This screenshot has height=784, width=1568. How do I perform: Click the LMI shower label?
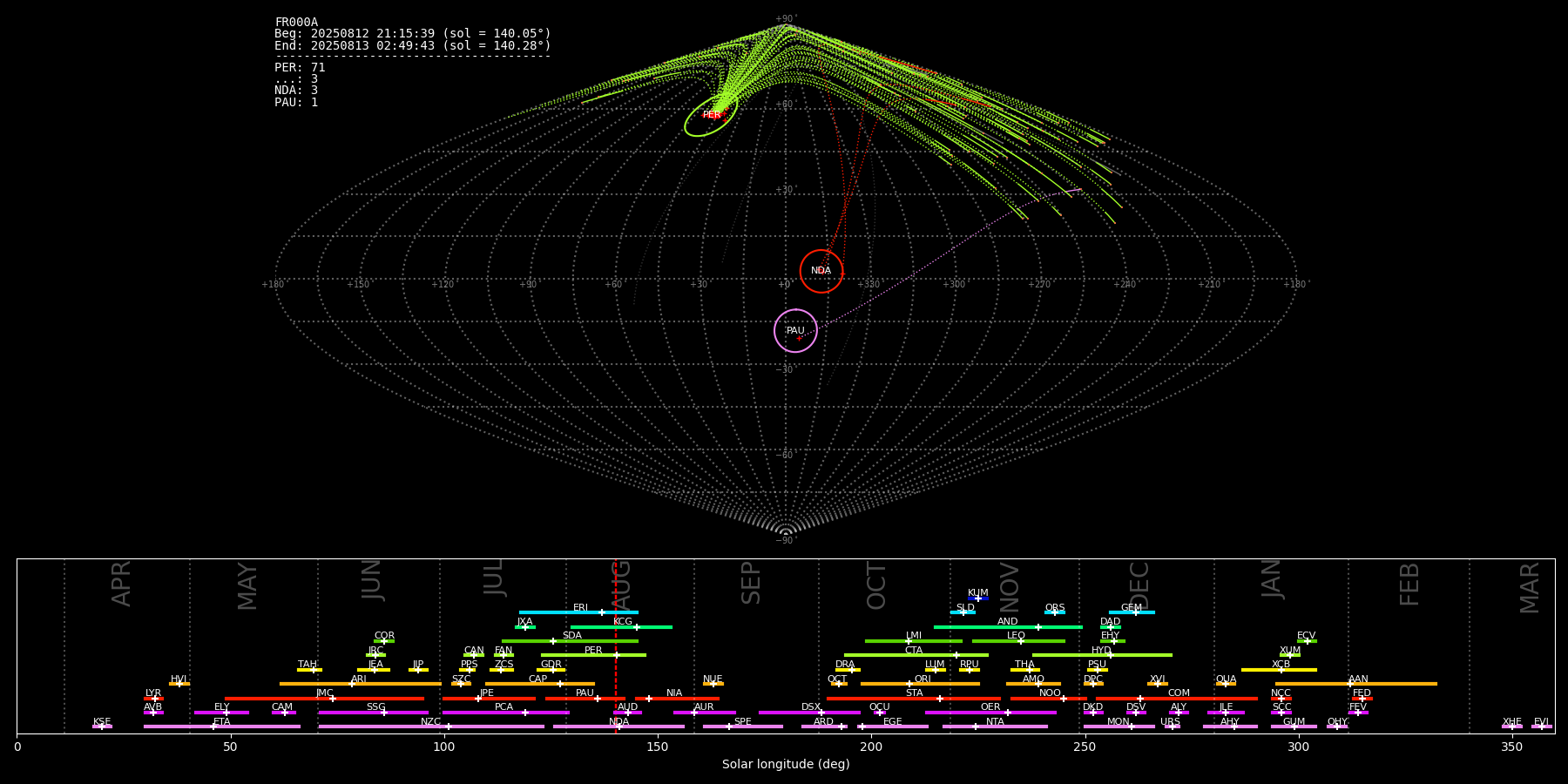coord(913,636)
